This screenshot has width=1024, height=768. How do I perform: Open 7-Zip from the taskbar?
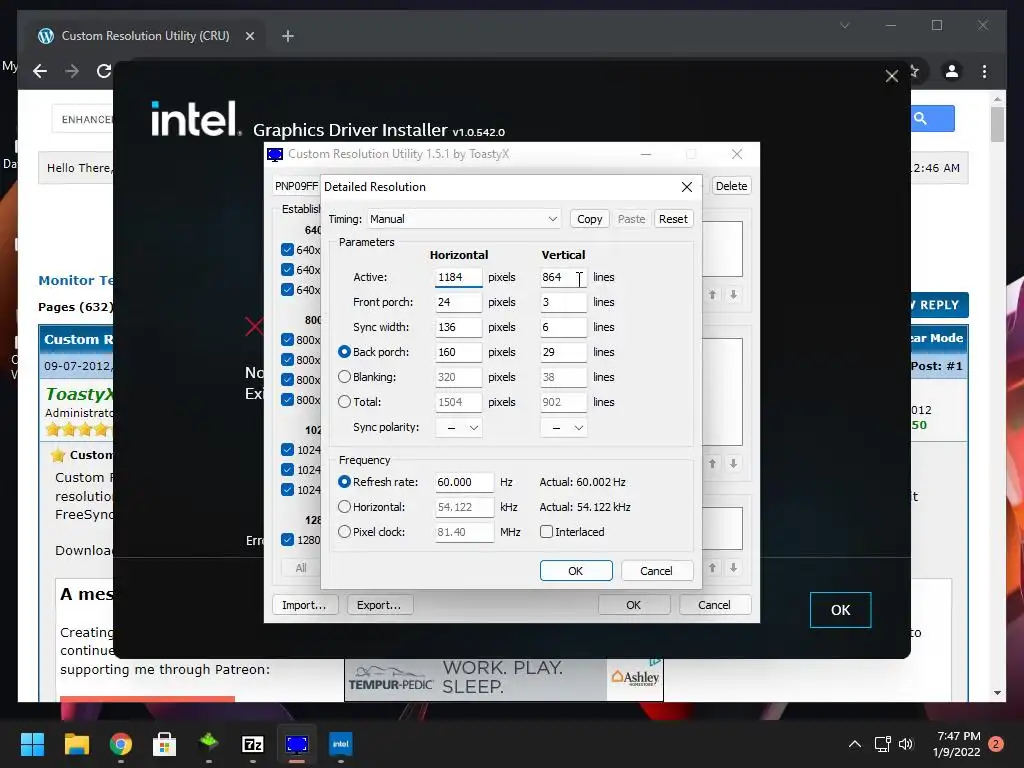[253, 744]
